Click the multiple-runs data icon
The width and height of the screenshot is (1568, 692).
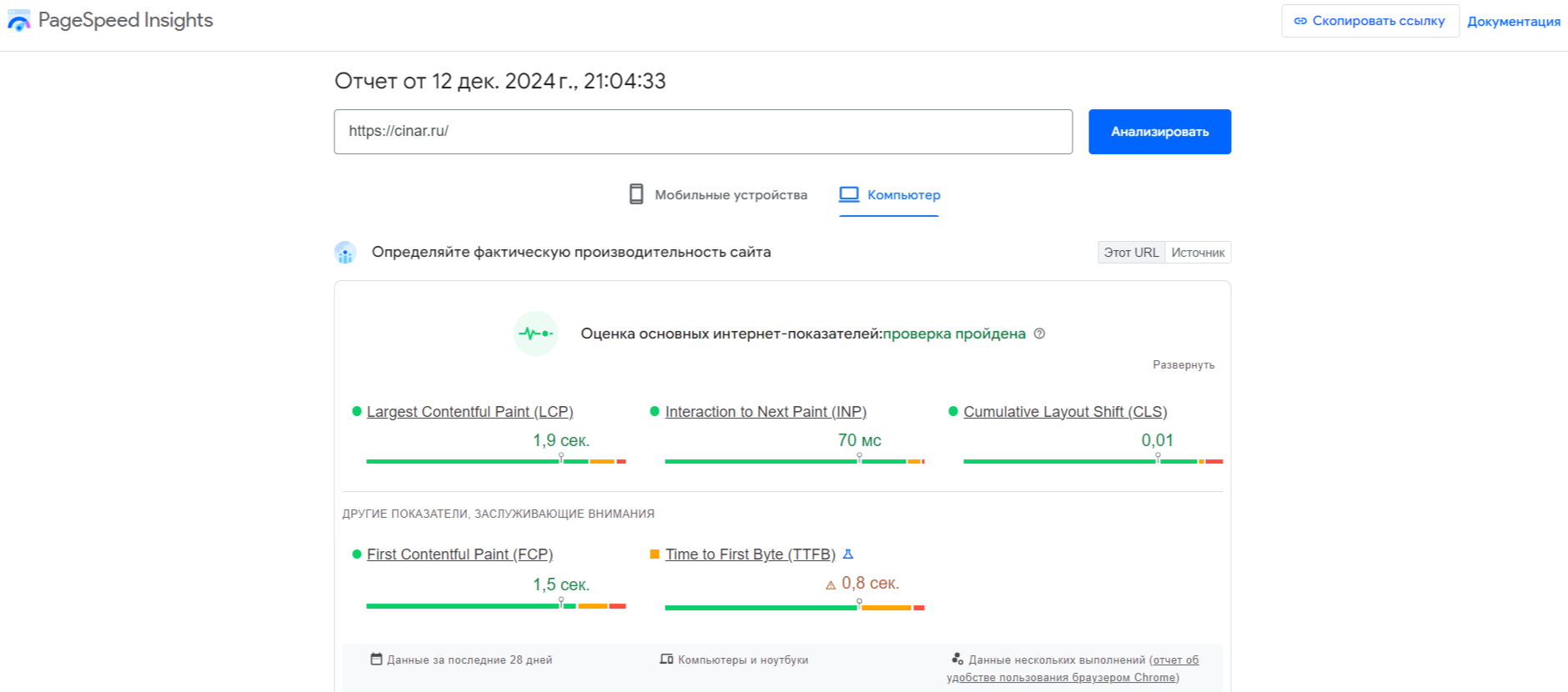pos(957,659)
